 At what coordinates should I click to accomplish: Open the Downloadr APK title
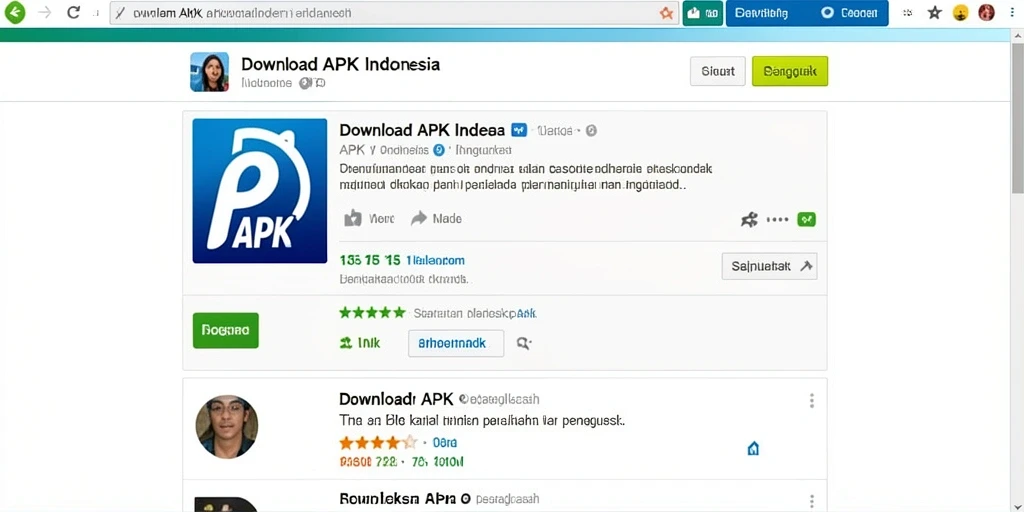click(396, 398)
